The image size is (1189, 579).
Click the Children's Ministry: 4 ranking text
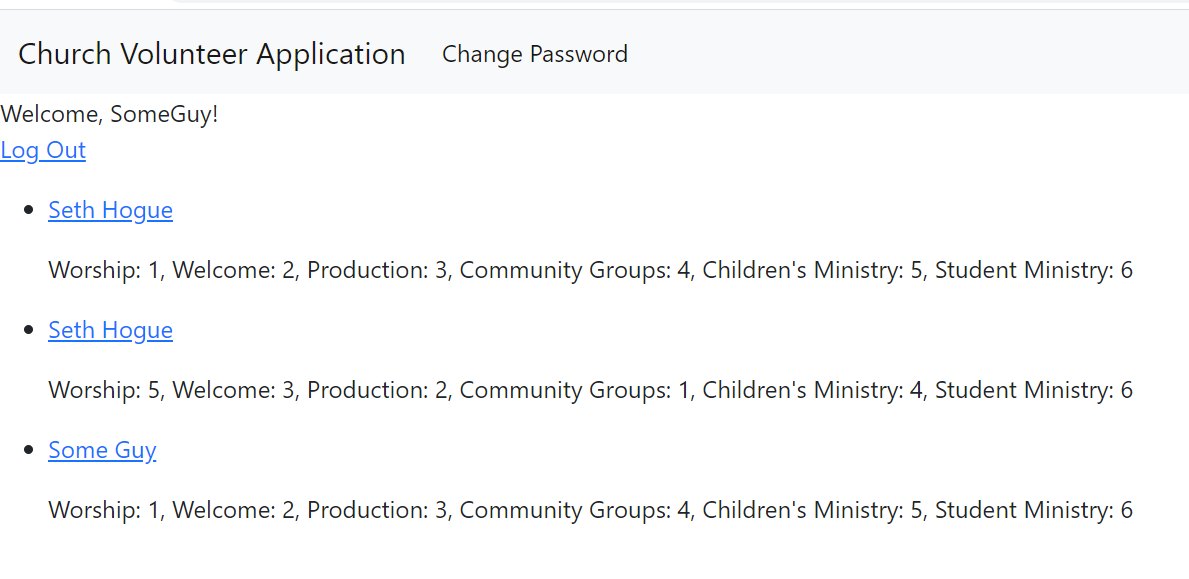(812, 390)
